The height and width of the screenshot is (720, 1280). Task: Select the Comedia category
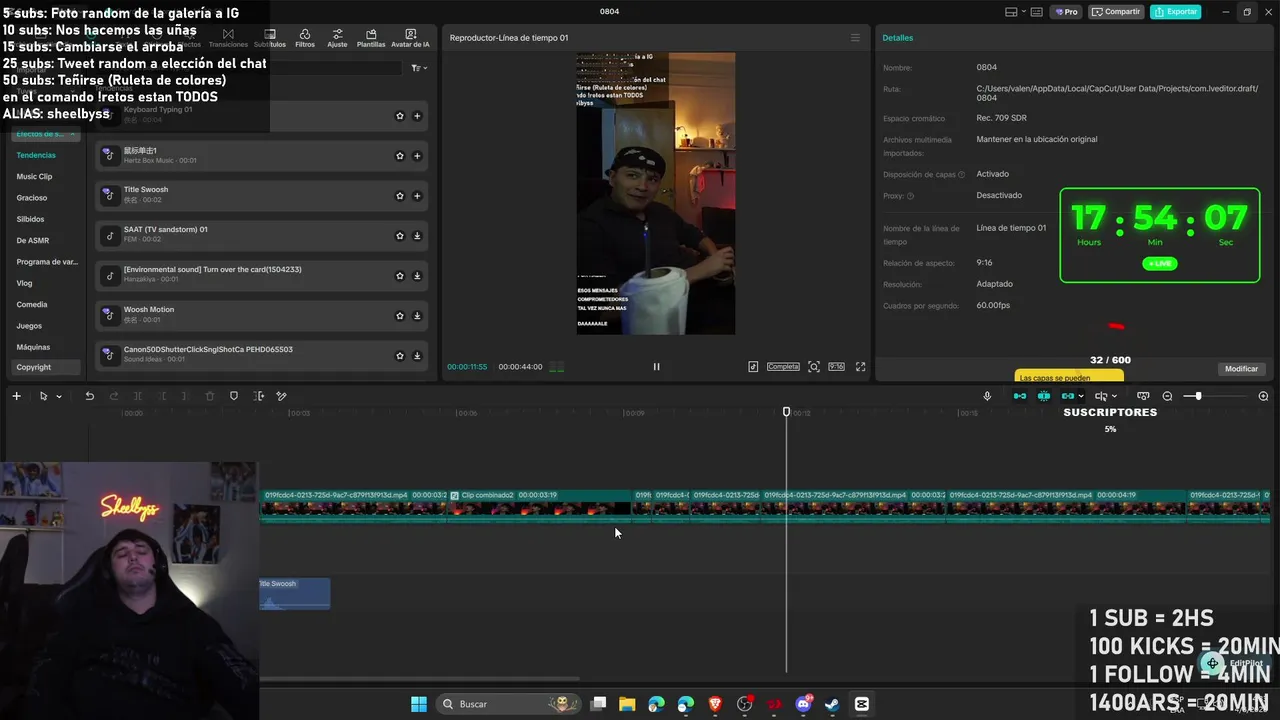32,305
